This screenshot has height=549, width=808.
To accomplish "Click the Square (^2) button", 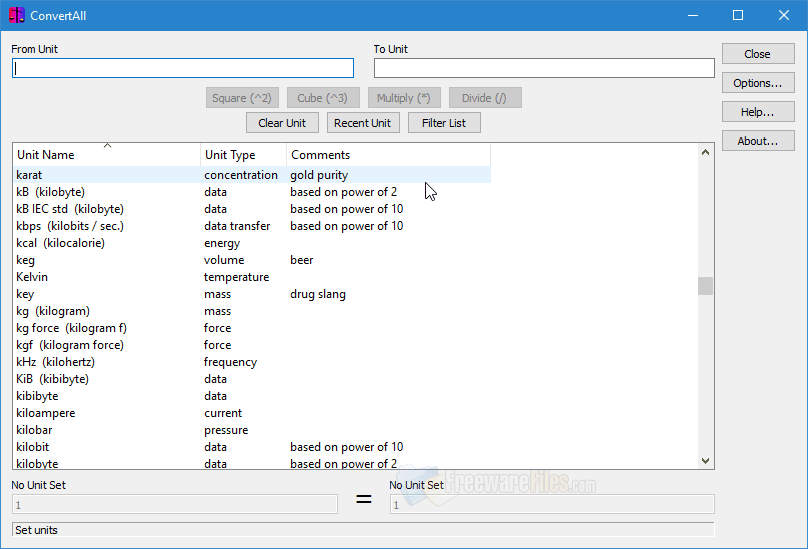I will click(x=242, y=98).
